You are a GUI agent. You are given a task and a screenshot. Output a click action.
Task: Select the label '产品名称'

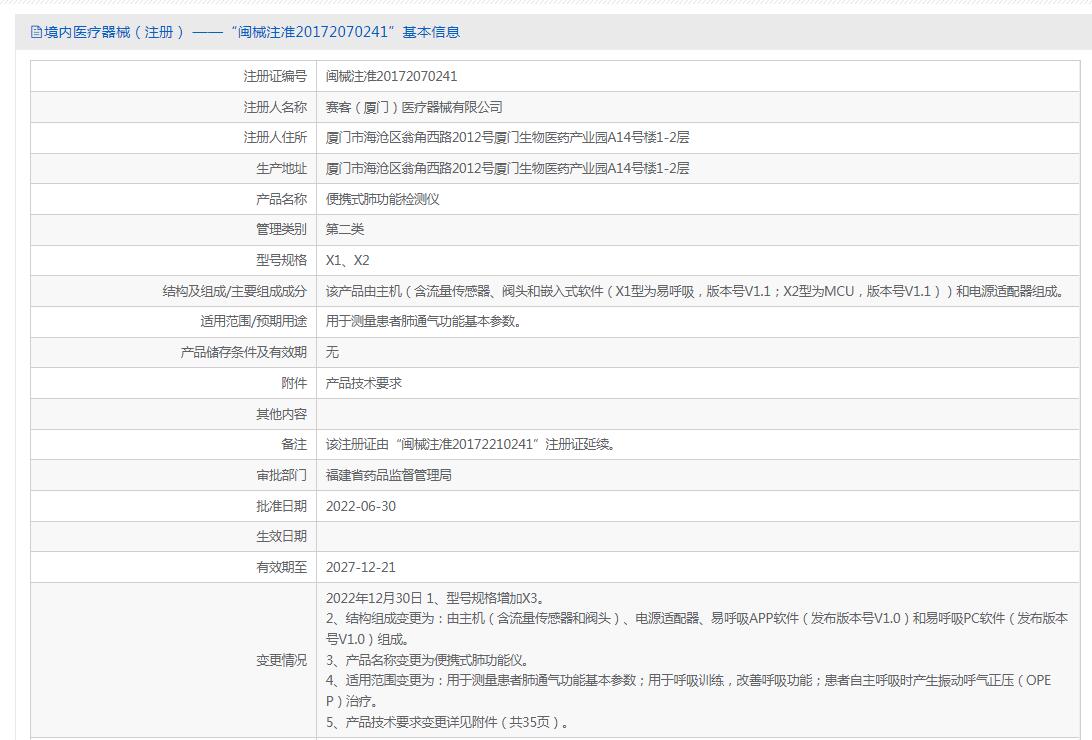(x=281, y=199)
